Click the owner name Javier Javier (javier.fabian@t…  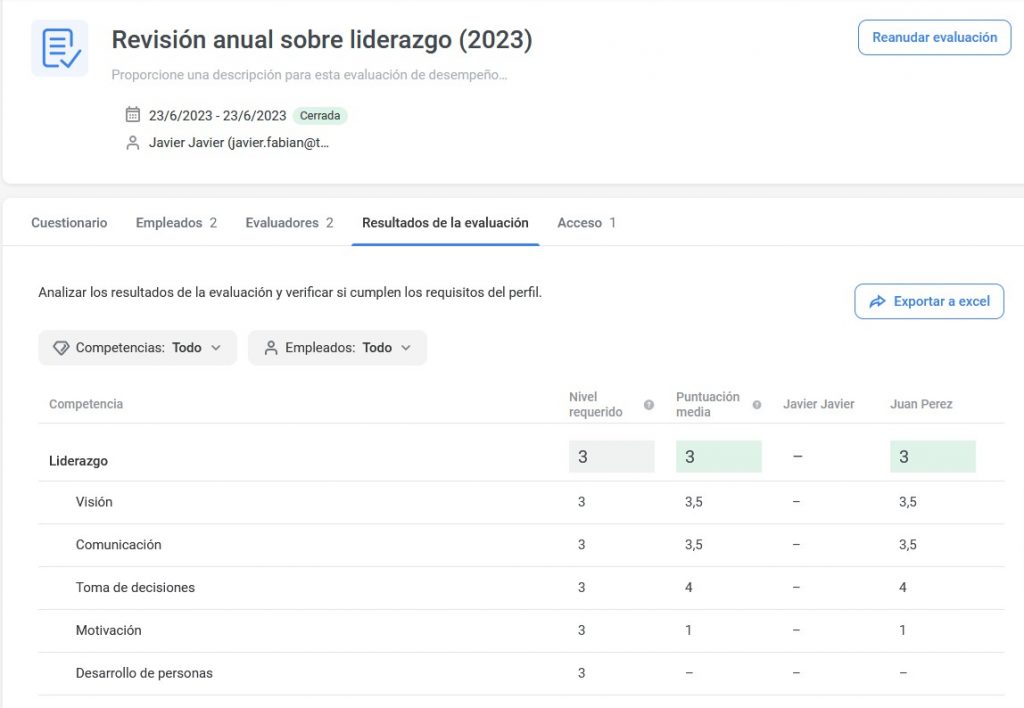(238, 142)
